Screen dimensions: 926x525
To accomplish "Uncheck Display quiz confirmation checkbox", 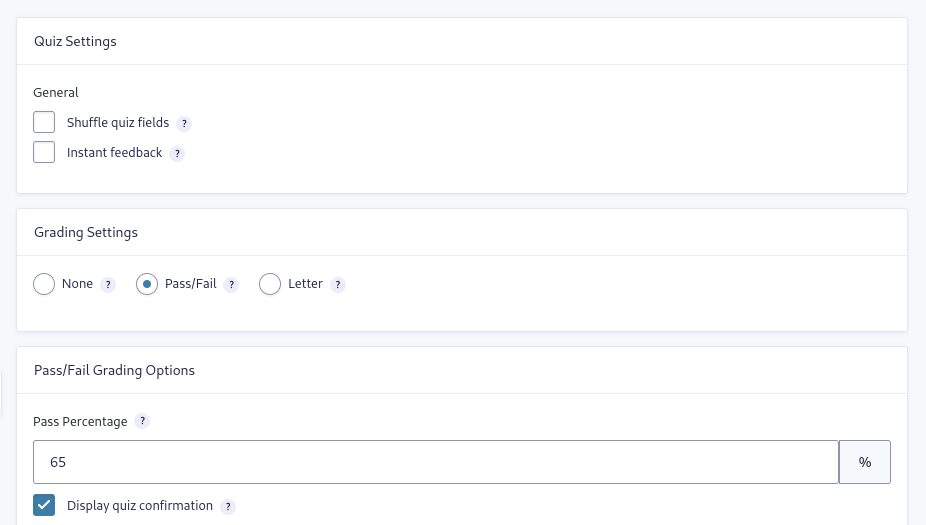I will [x=44, y=505].
